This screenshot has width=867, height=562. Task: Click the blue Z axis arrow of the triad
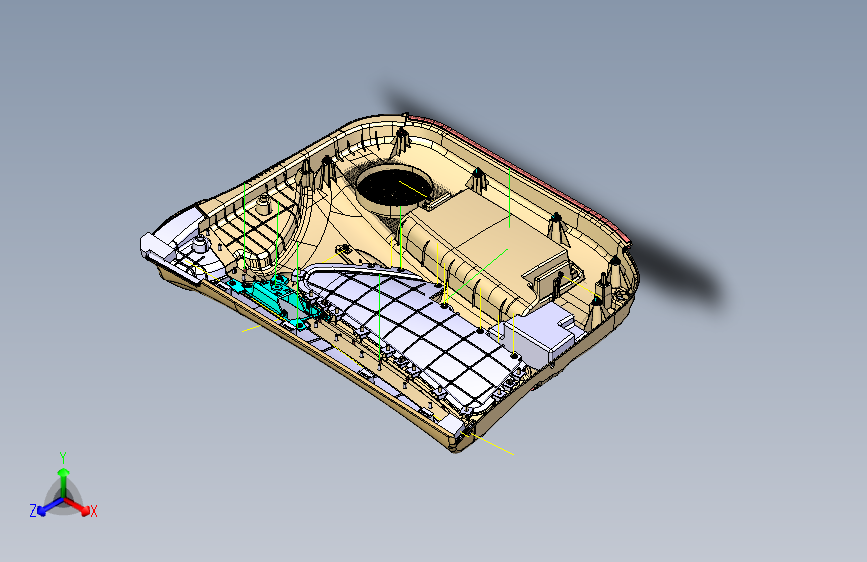(x=49, y=507)
